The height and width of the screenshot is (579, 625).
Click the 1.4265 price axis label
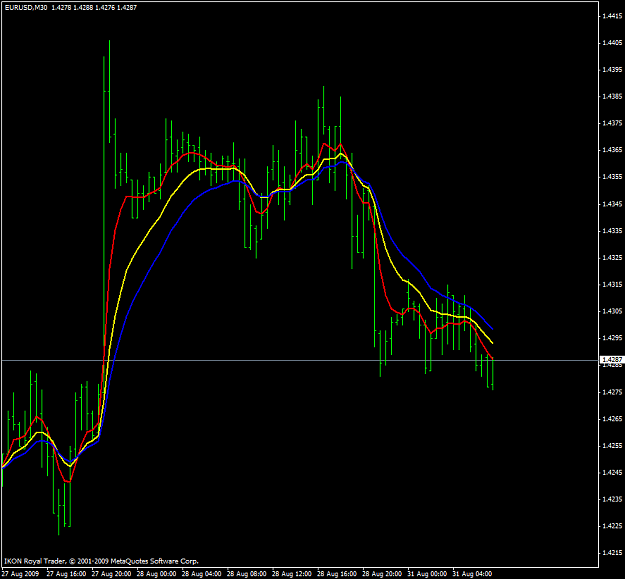612,419
